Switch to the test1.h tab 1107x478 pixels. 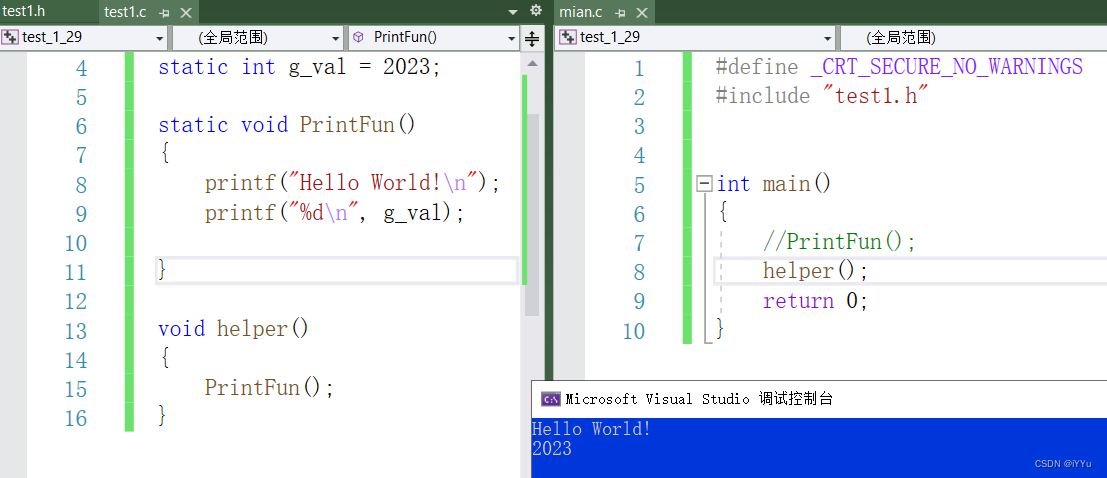click(25, 11)
